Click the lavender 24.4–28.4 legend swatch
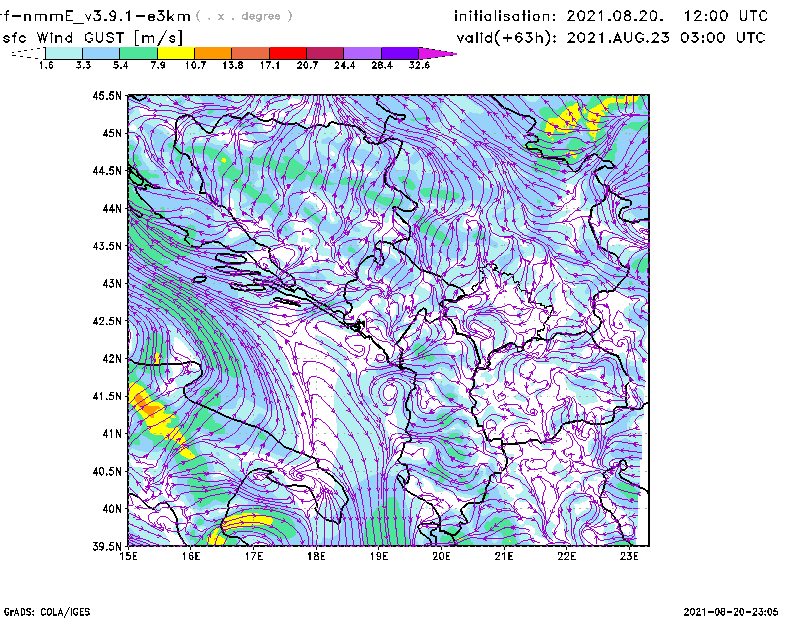Viewport: 800px width, 618px height. point(363,53)
